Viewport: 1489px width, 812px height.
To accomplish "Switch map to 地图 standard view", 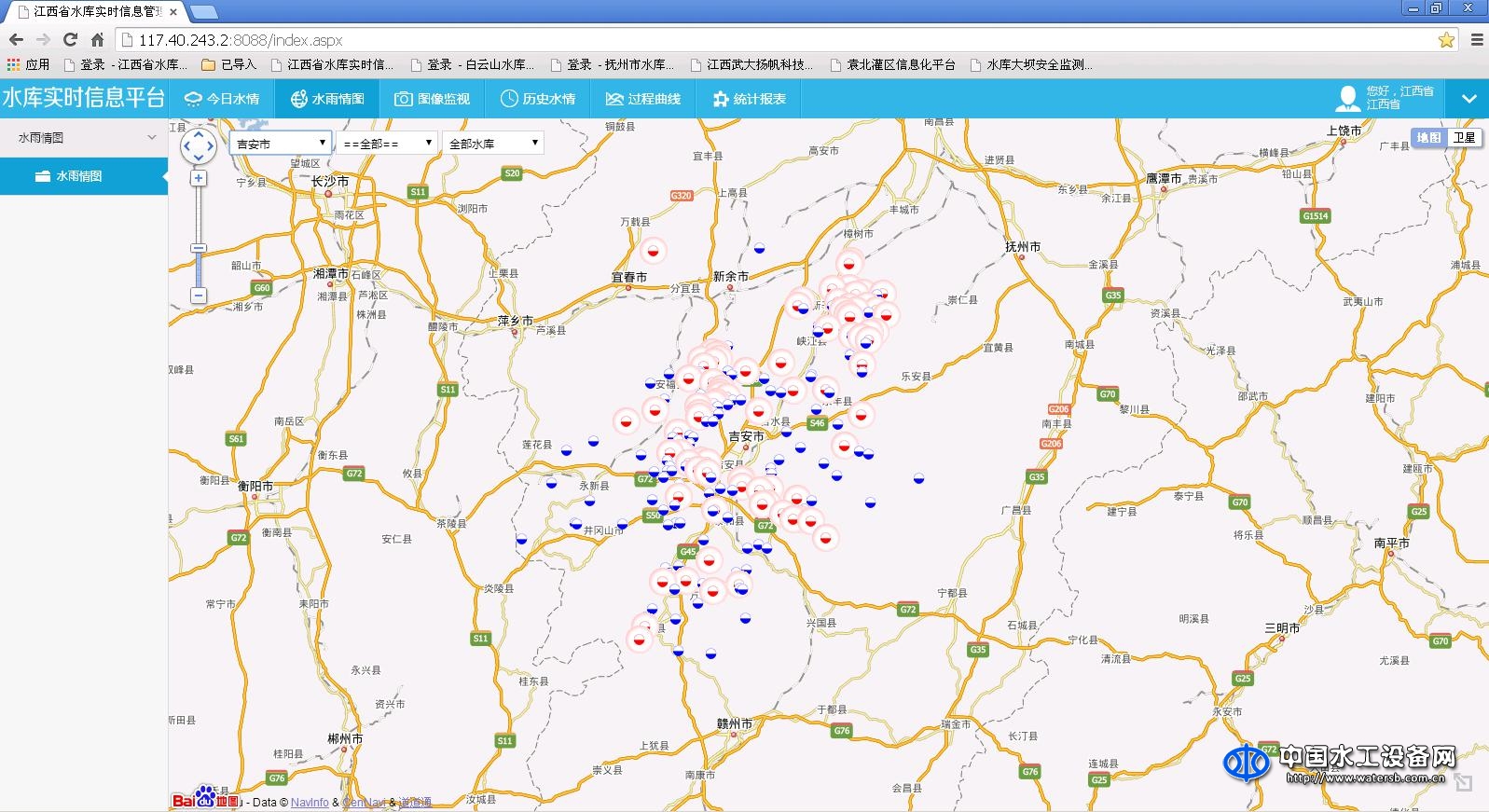I will (x=1428, y=138).
